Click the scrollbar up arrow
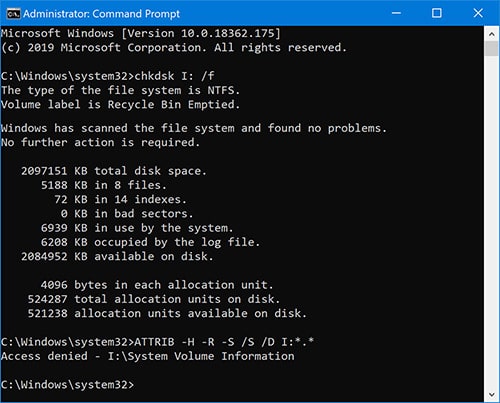Image resolution: width=500 pixels, height=403 pixels. 491,34
